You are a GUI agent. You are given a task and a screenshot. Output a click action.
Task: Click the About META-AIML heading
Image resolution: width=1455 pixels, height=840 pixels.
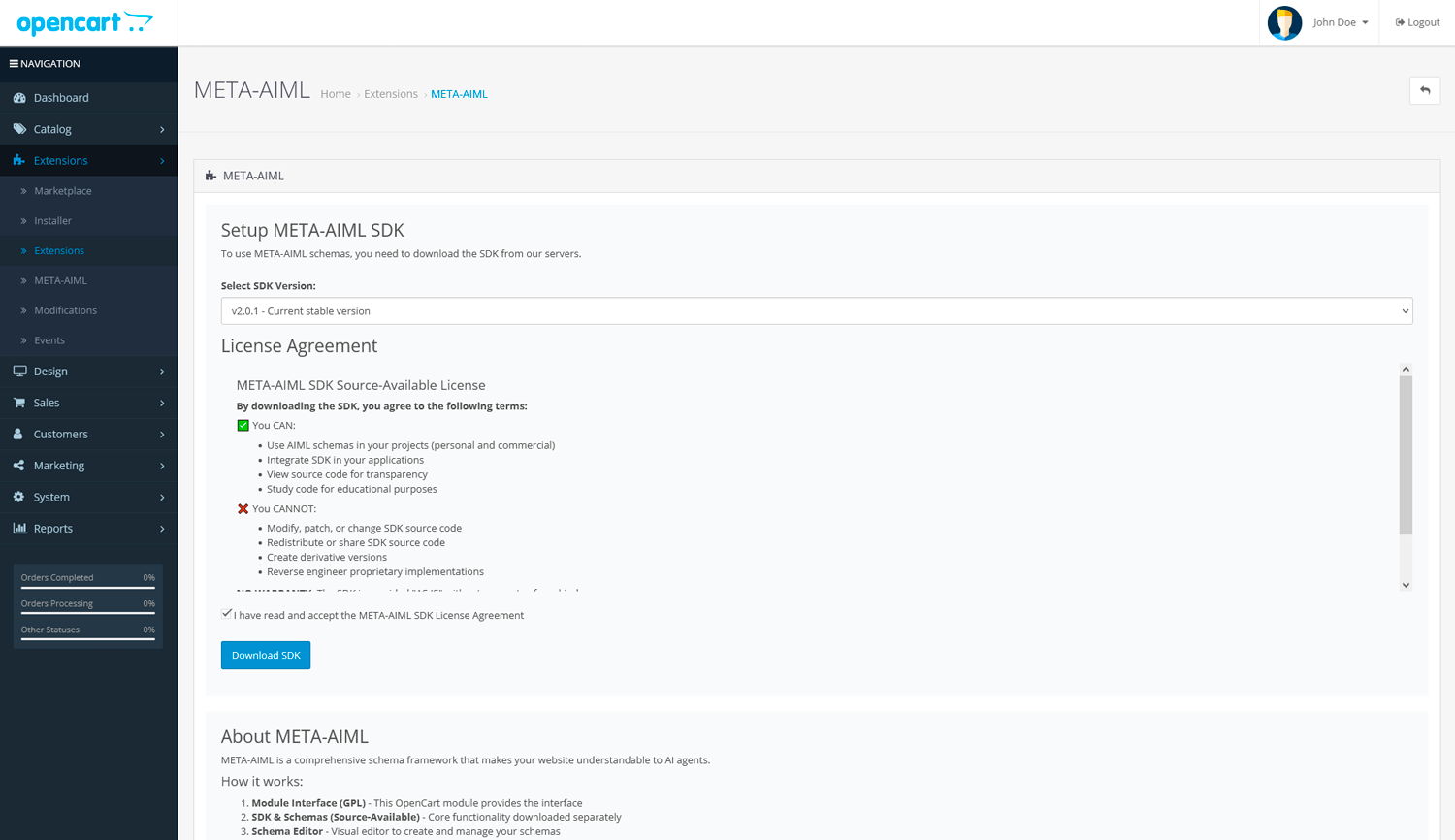295,736
